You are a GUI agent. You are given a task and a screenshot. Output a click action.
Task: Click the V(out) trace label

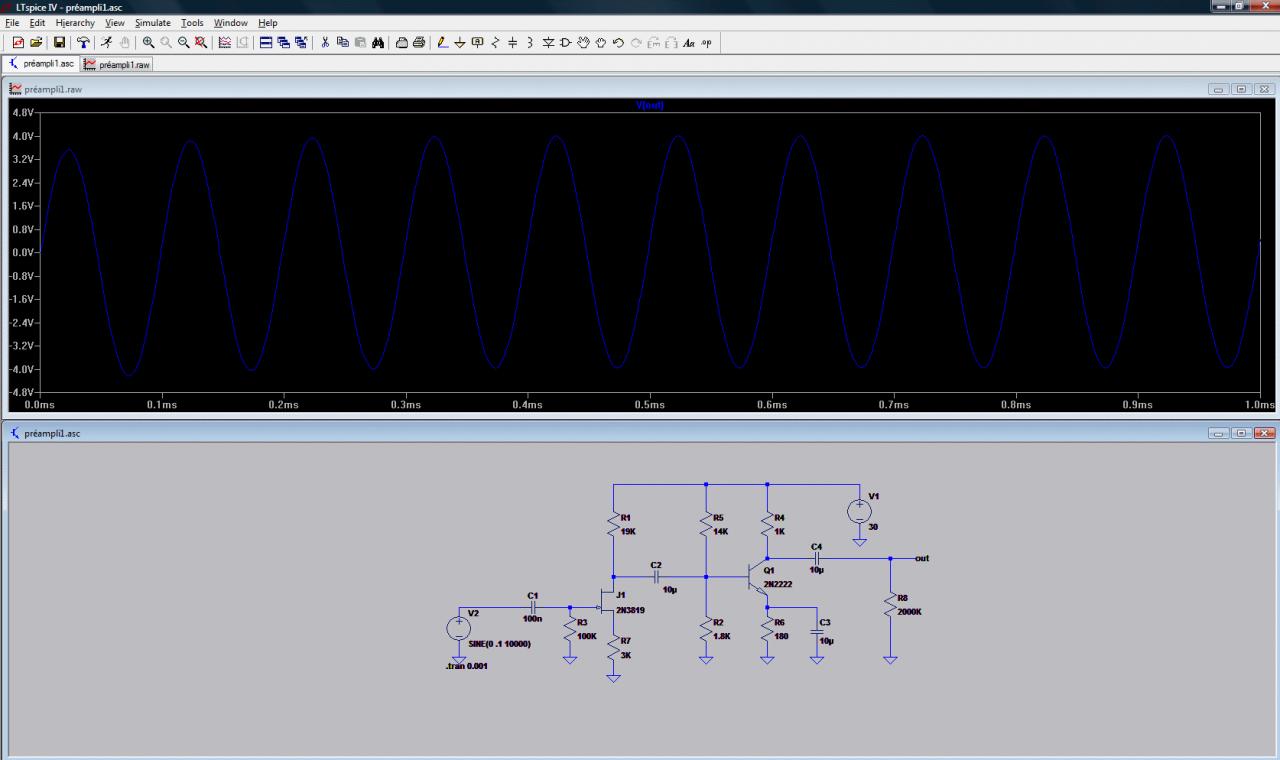tap(649, 105)
